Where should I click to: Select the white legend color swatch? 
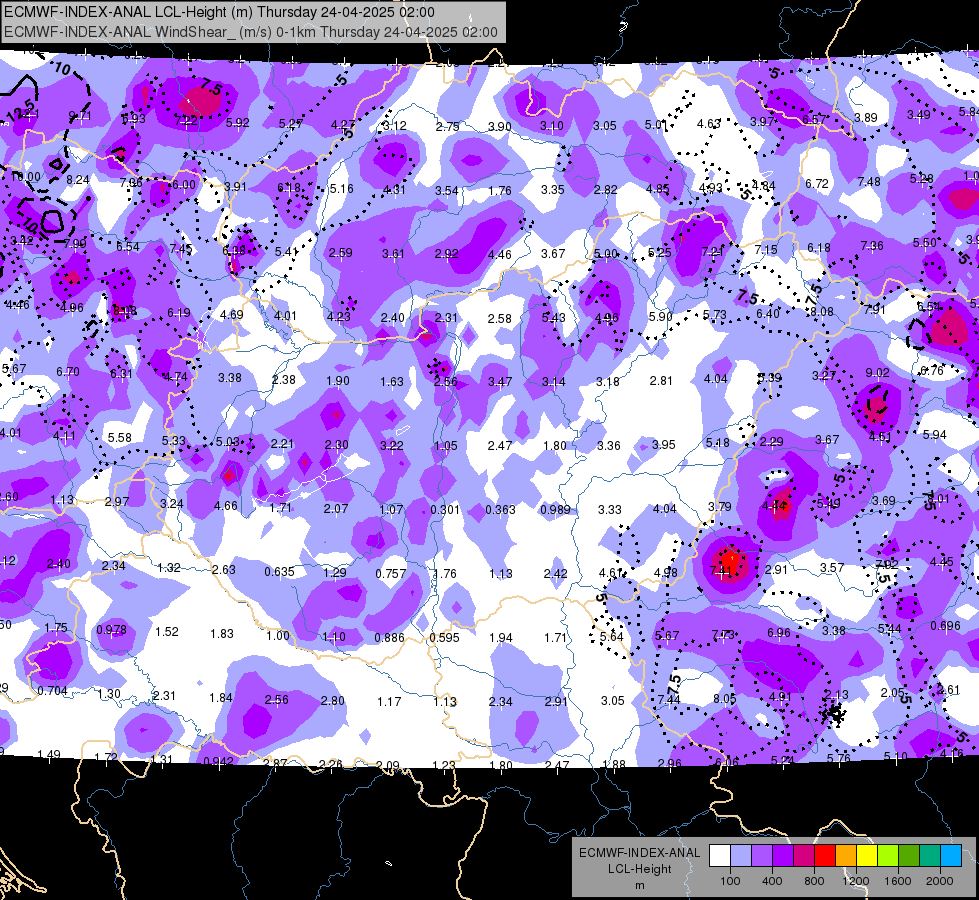pos(719,856)
